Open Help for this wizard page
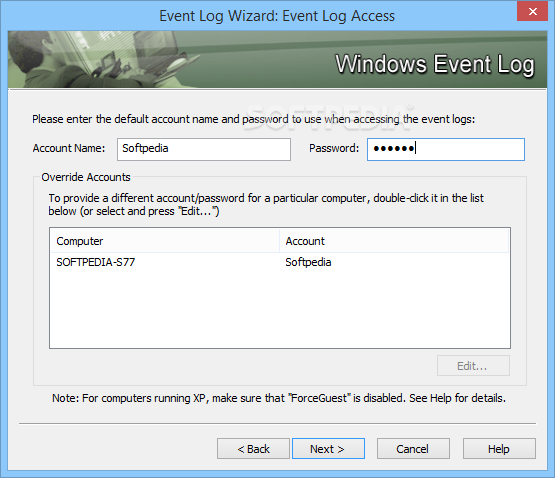 point(499,449)
